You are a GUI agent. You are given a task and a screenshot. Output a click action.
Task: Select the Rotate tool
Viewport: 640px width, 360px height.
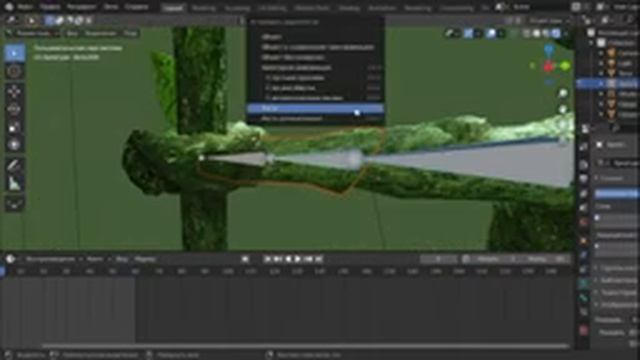coord(14,109)
